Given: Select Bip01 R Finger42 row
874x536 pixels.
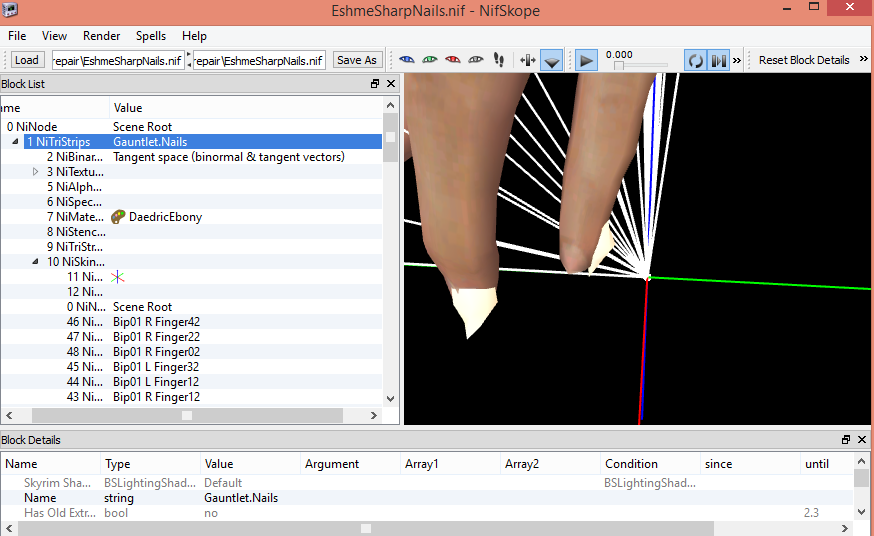Looking at the screenshot, I should coord(191,322).
